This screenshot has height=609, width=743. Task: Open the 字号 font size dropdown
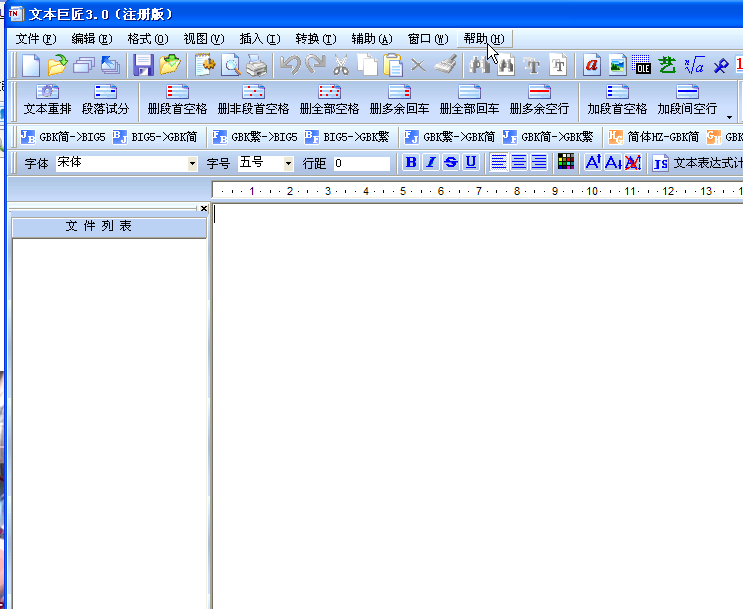[288, 164]
